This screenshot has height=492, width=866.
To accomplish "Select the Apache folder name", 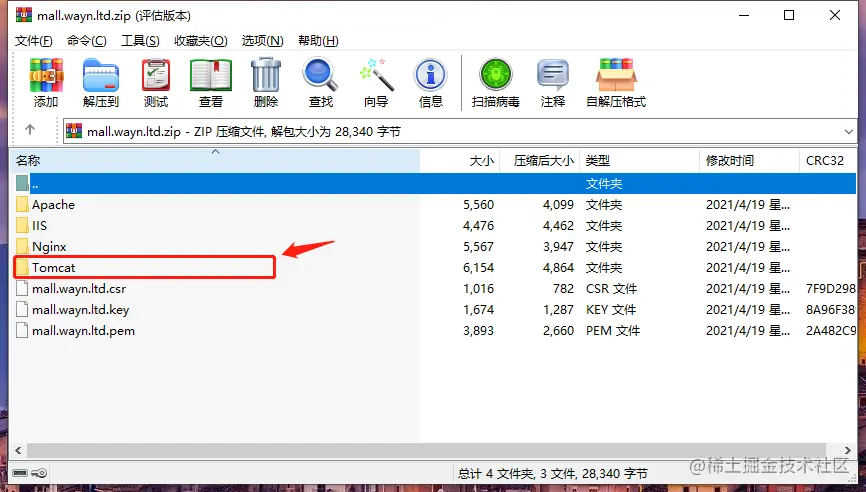I will click(x=53, y=205).
